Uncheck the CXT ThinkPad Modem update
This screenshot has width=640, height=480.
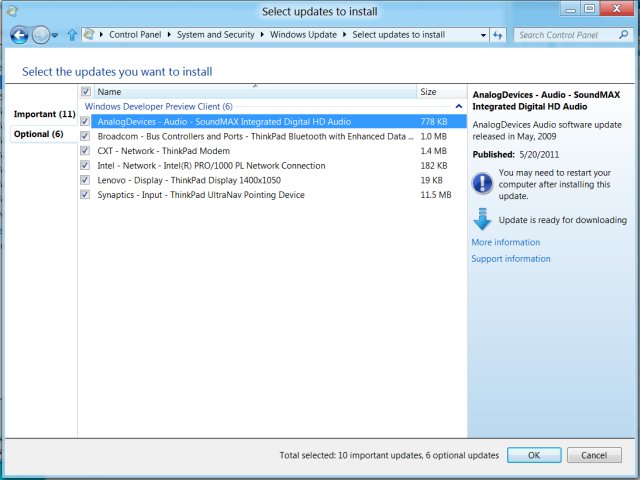click(x=85, y=151)
